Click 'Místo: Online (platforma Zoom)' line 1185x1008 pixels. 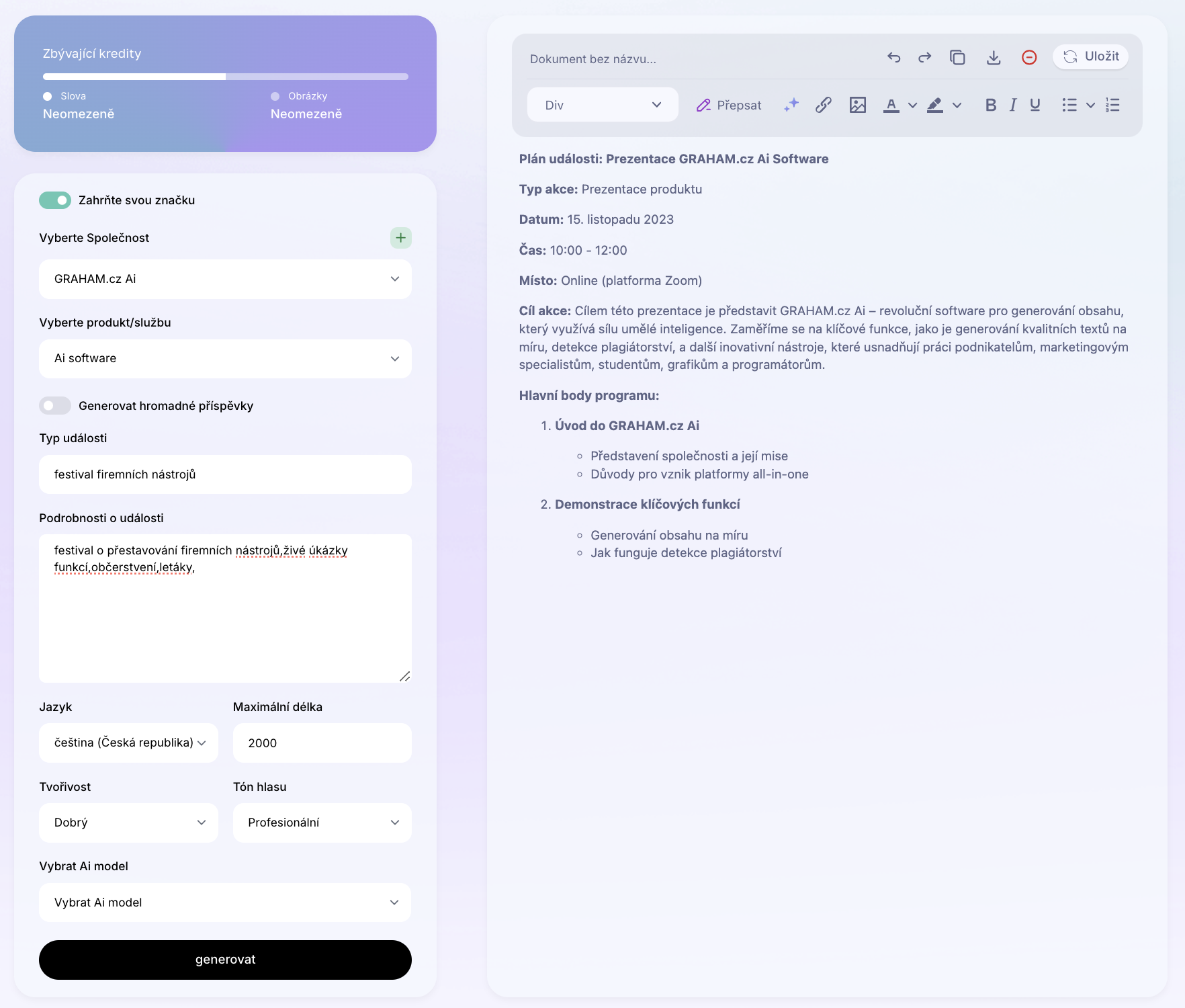click(x=611, y=281)
